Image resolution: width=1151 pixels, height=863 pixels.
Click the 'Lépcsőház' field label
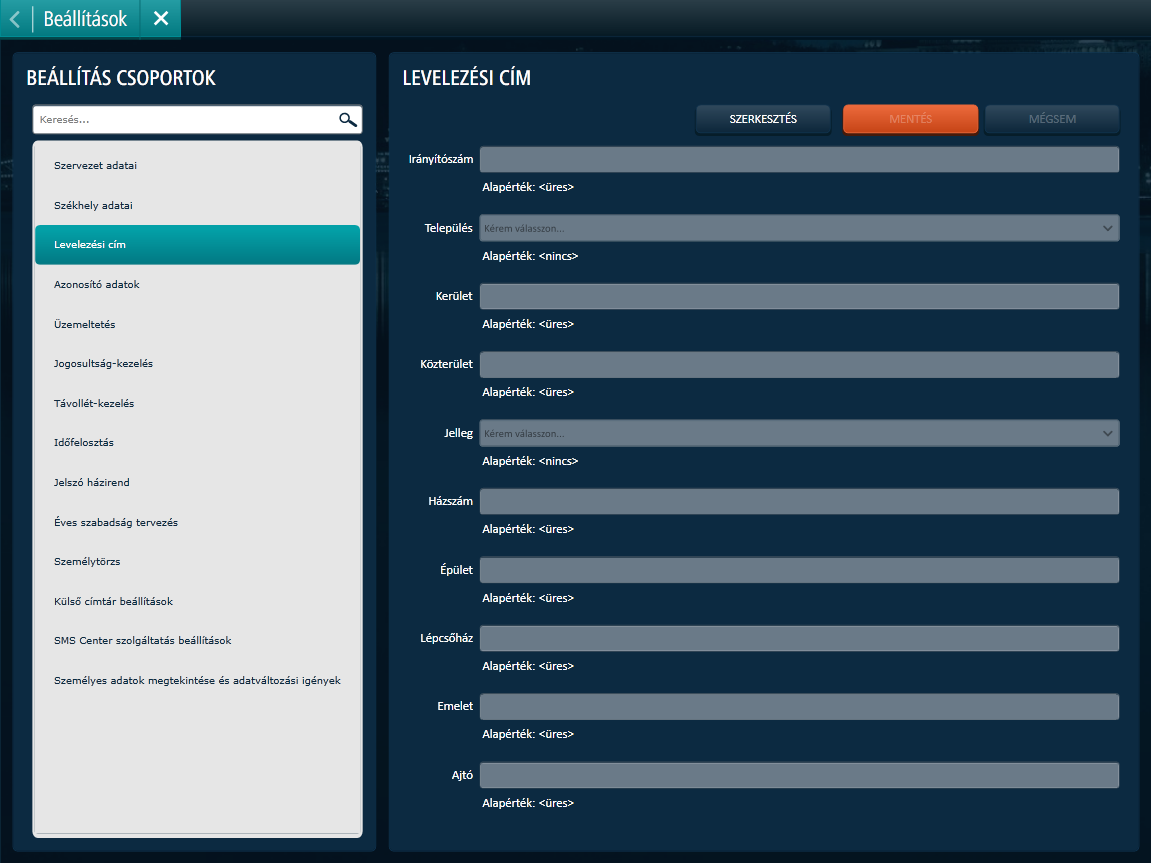446,638
